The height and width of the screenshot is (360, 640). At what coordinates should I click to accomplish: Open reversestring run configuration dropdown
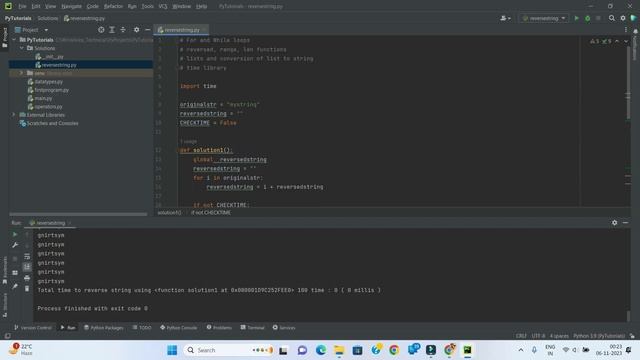click(544, 18)
